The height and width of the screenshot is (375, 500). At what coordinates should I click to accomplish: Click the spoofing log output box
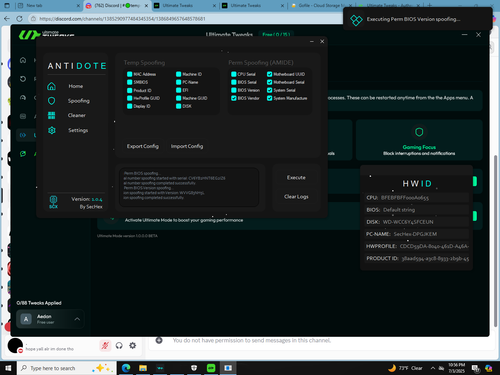pyautogui.click(x=189, y=187)
